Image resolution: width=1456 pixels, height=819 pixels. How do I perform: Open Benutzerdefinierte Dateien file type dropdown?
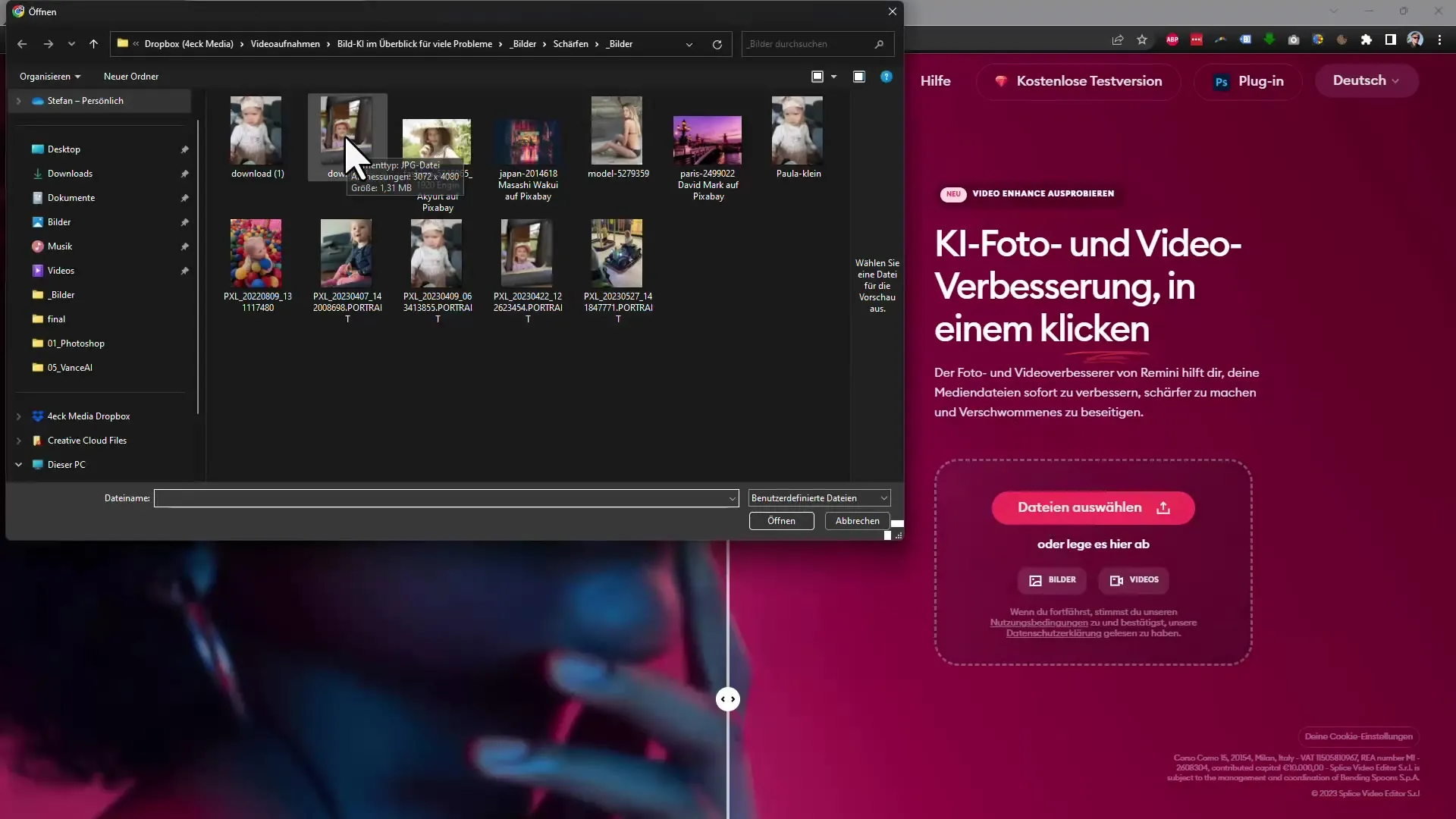(x=819, y=498)
